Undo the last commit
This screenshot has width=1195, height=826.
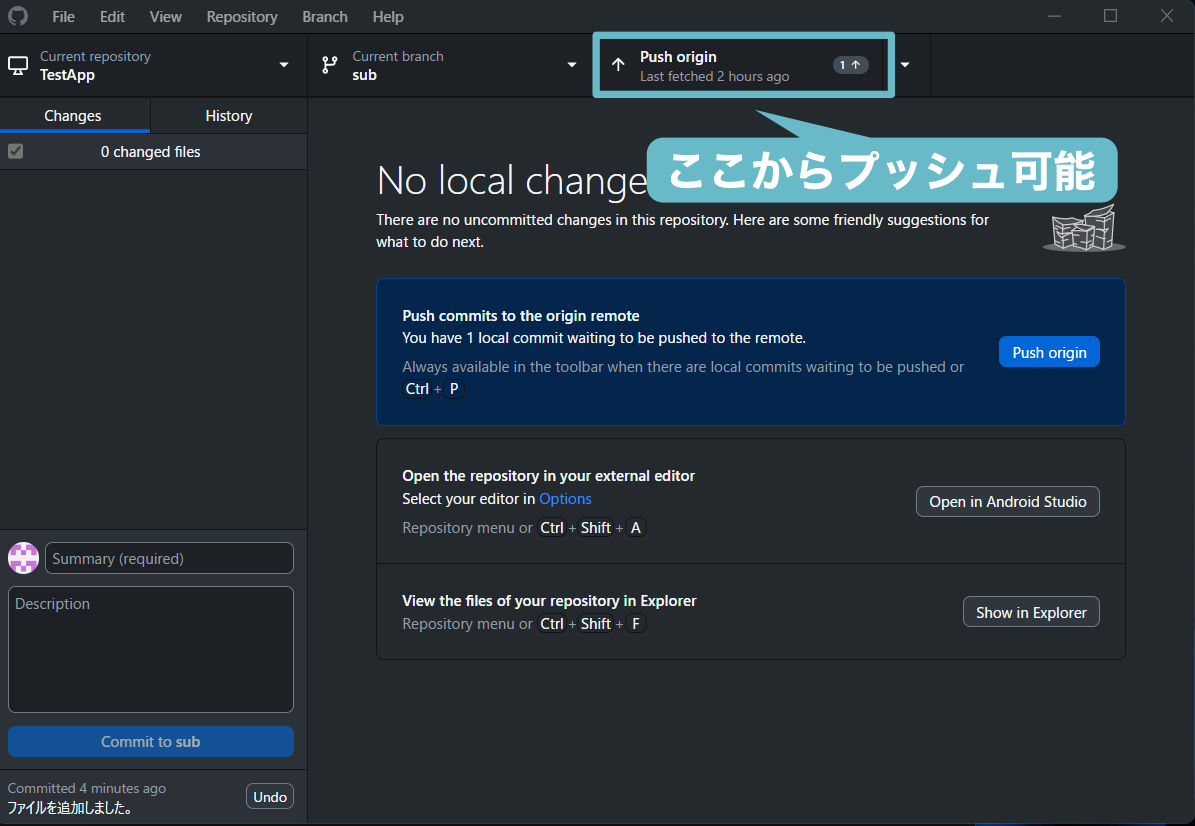[x=270, y=796]
